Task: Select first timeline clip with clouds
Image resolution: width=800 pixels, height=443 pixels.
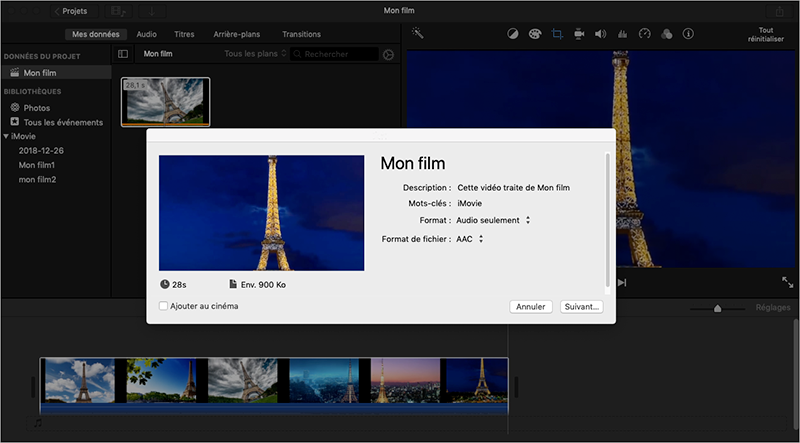Action: tap(80, 380)
